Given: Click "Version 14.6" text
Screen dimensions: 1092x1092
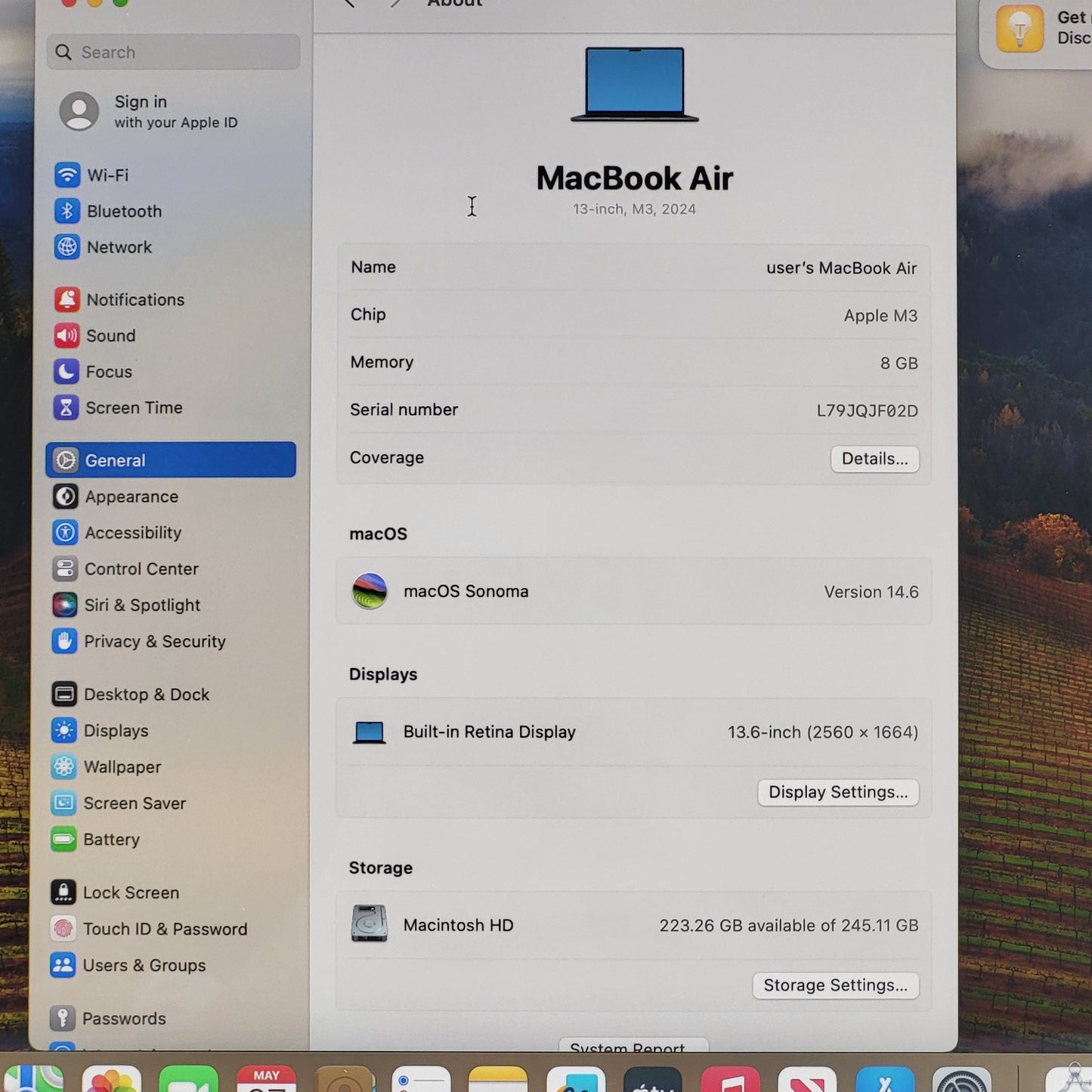Looking at the screenshot, I should (x=871, y=592).
